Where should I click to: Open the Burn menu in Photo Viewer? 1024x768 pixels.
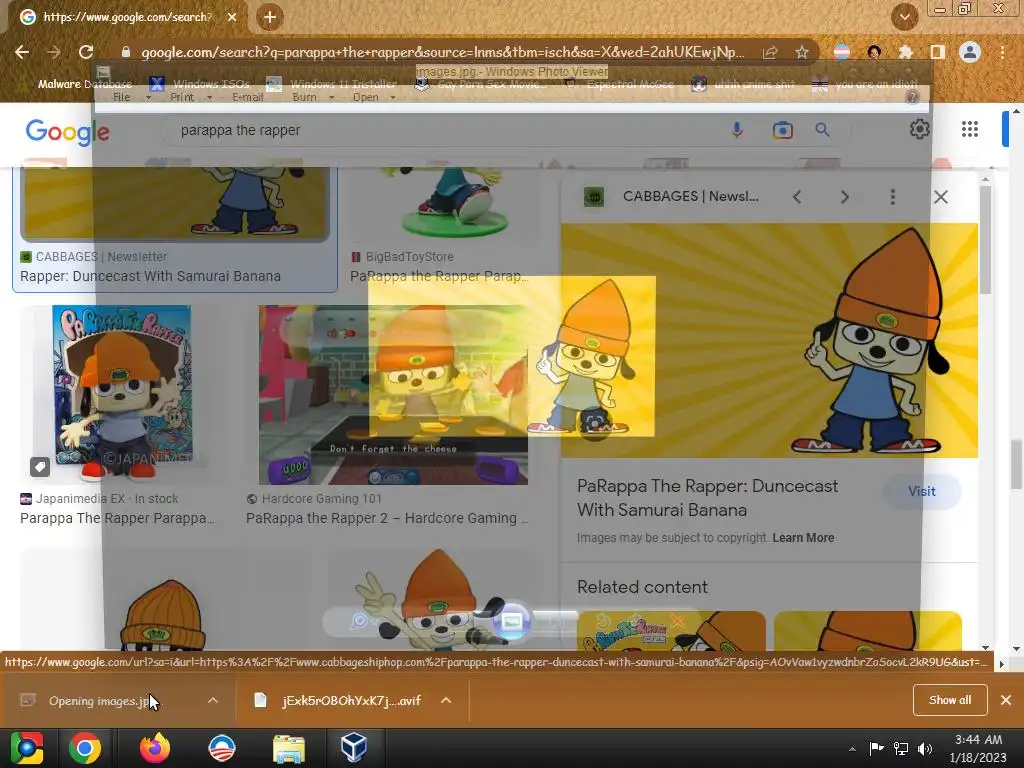(x=313, y=97)
